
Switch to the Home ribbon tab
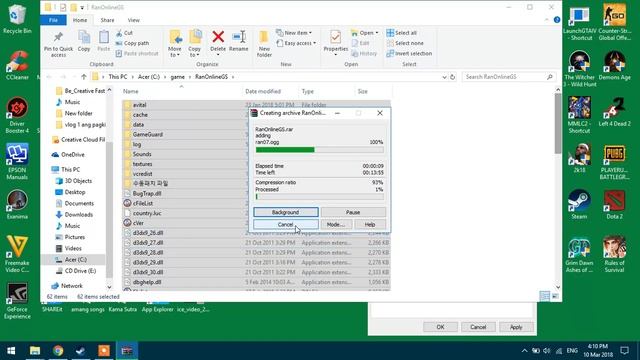tap(80, 20)
